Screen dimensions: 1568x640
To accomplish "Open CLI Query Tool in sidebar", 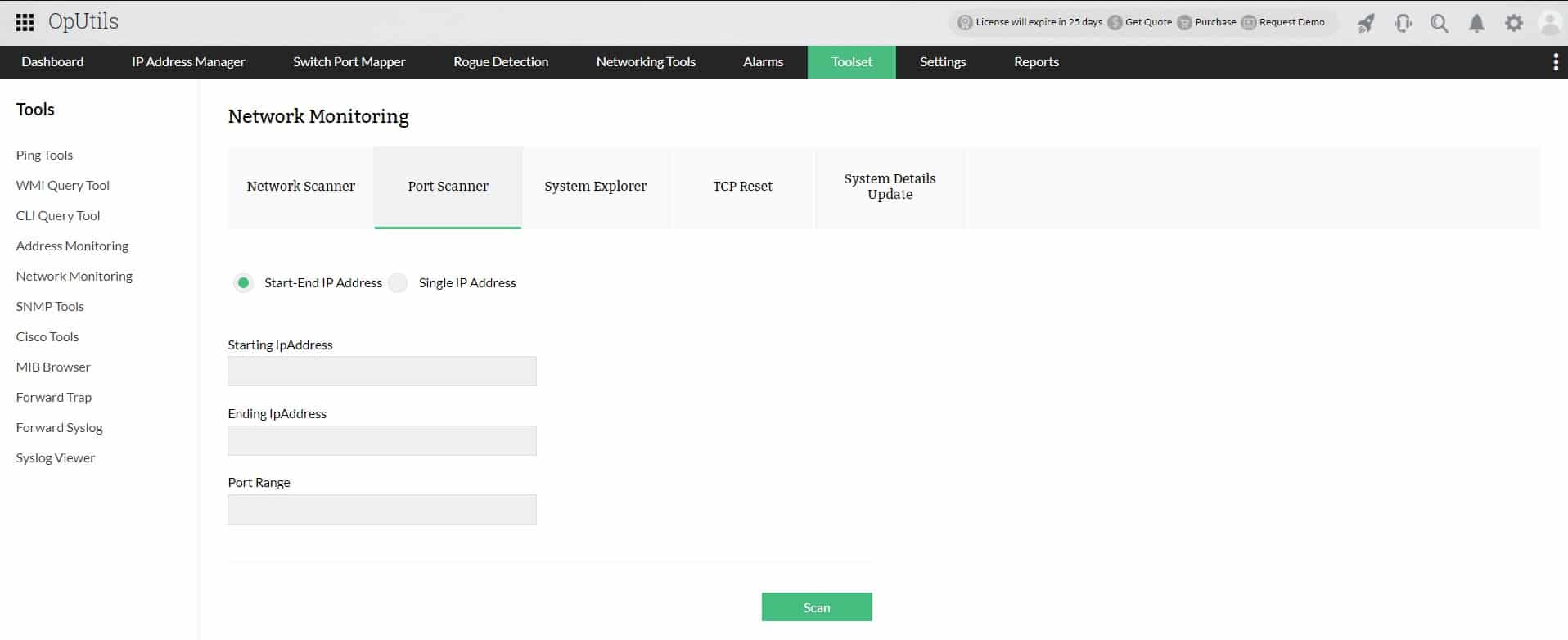I will [58, 216].
